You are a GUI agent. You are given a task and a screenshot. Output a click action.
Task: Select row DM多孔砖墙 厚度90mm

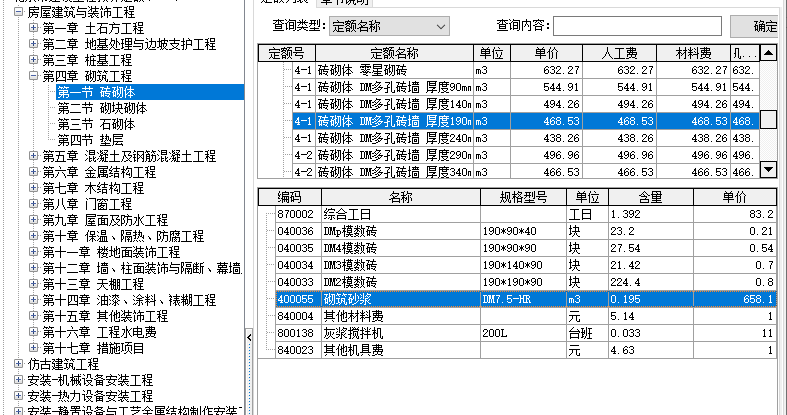[526, 87]
